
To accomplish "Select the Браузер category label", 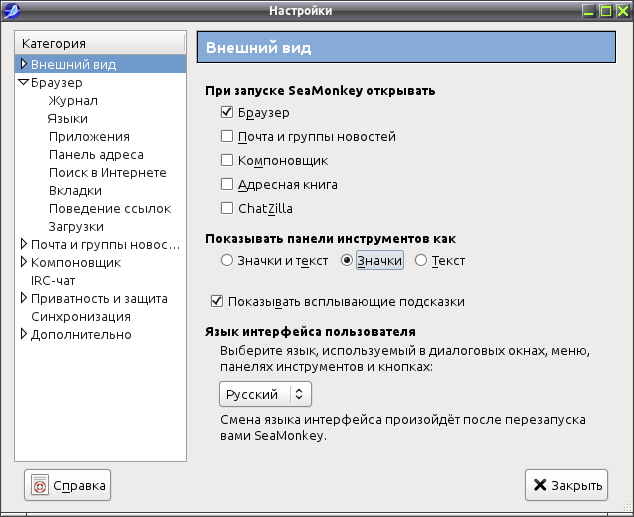I will [x=57, y=82].
